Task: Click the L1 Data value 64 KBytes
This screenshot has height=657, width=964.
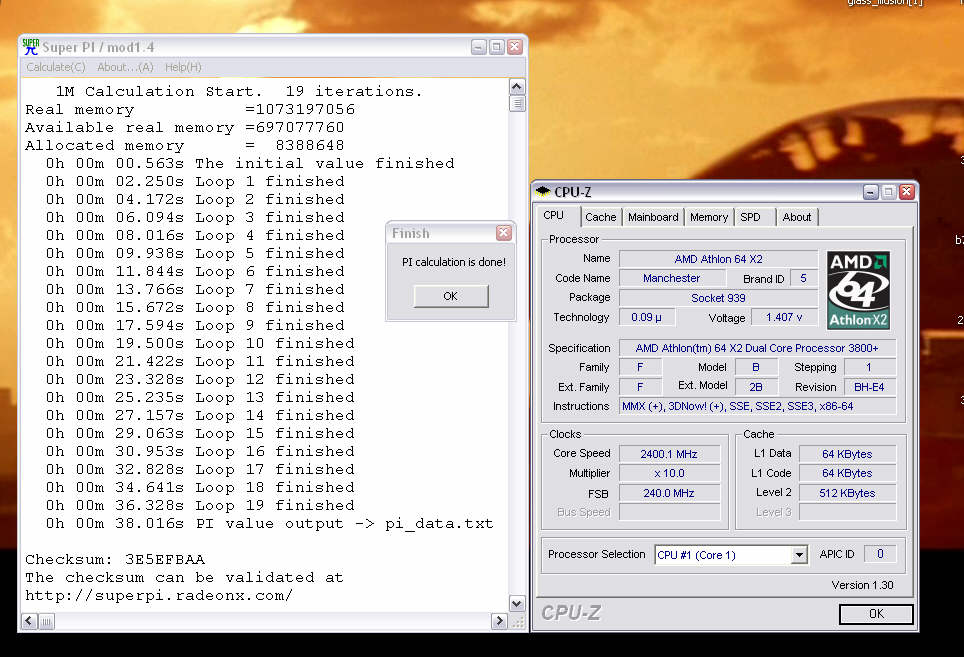Action: [847, 454]
